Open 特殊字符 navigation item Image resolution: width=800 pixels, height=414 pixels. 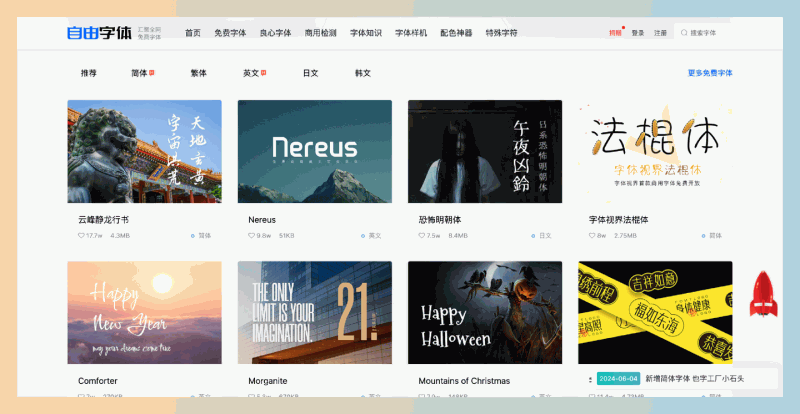tap(502, 33)
